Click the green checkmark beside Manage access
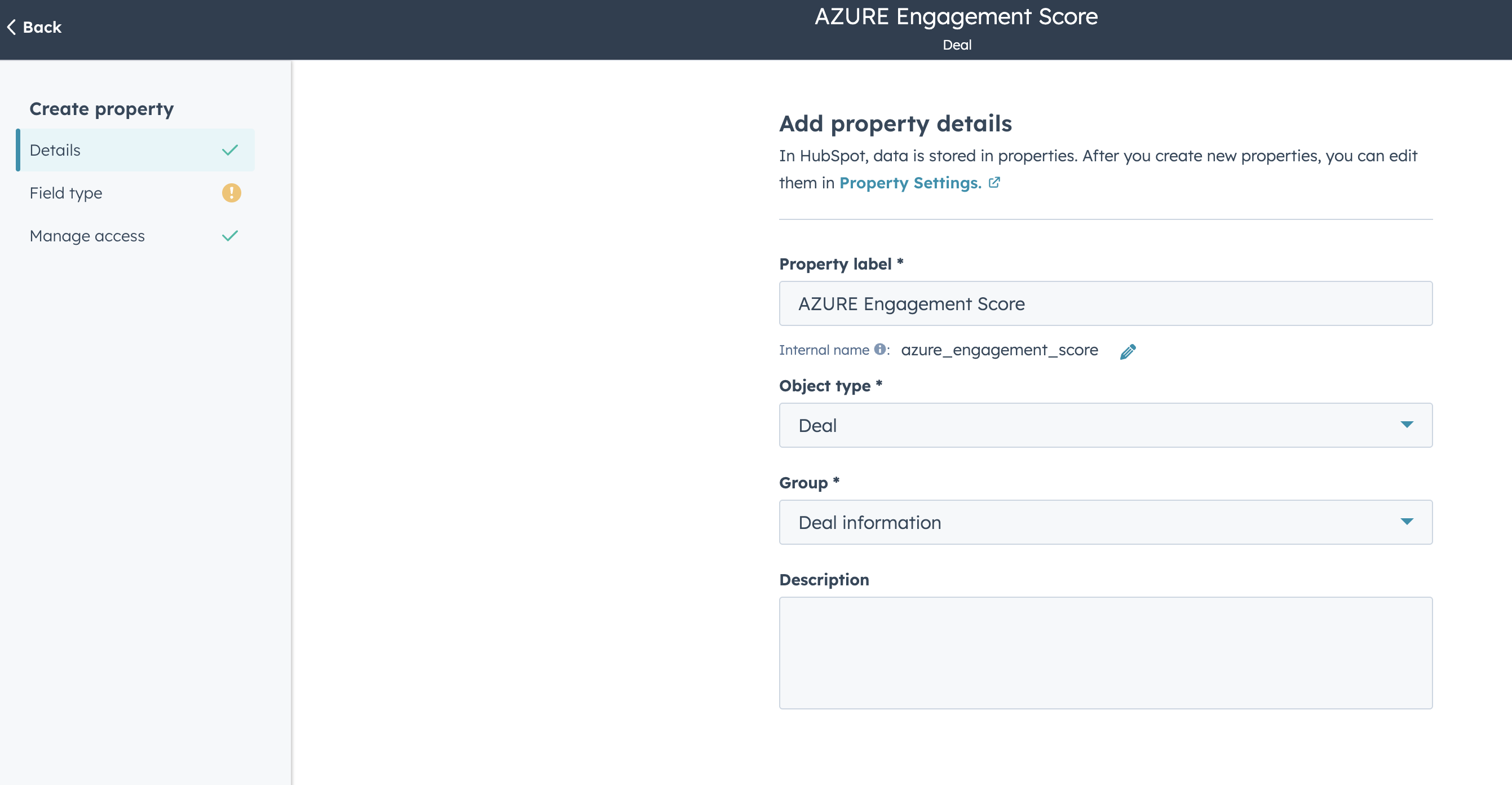 [x=230, y=236]
